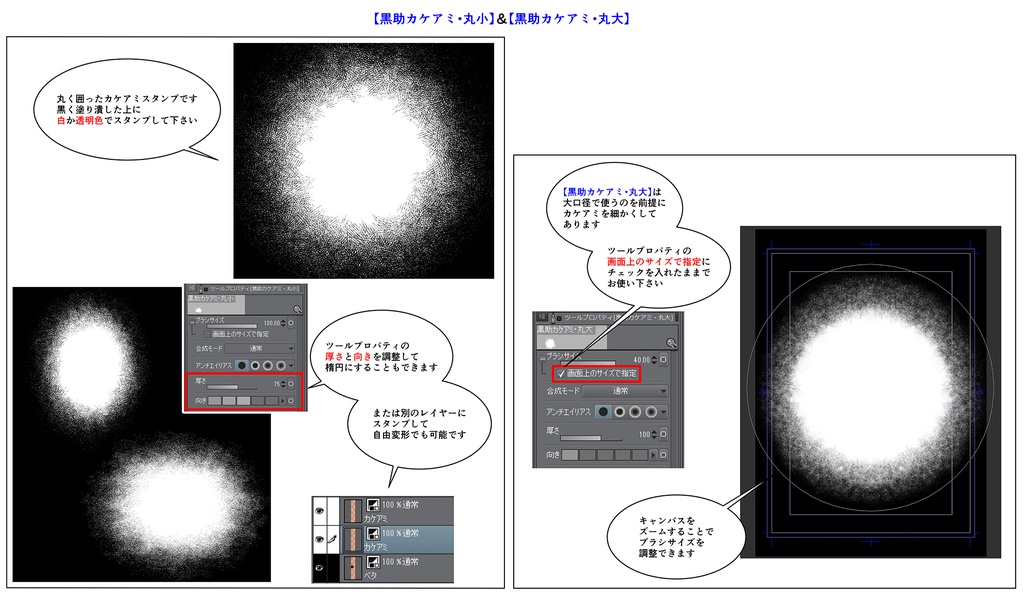Click ellipse kakeami example image

[x=142, y=434]
